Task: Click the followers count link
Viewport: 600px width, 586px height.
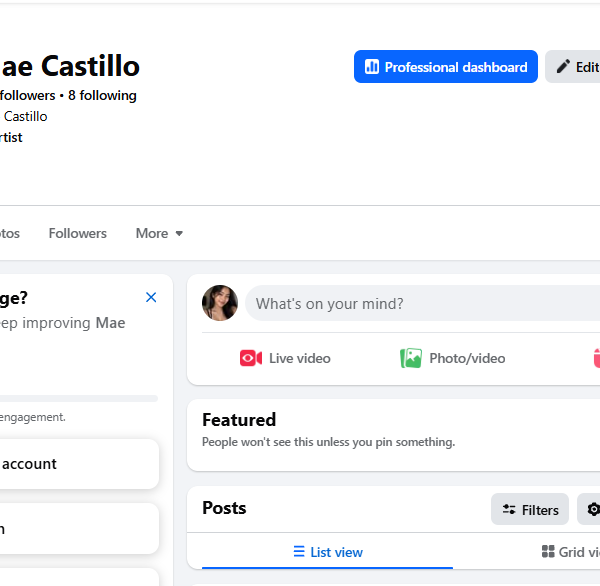Action: click(x=27, y=95)
